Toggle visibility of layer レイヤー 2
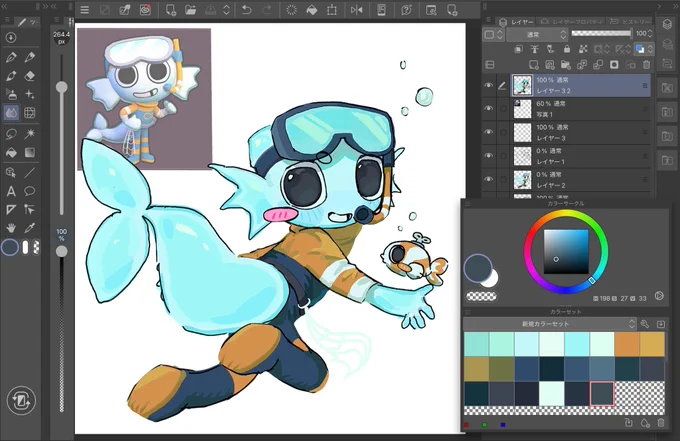This screenshot has width=680, height=441. click(489, 179)
